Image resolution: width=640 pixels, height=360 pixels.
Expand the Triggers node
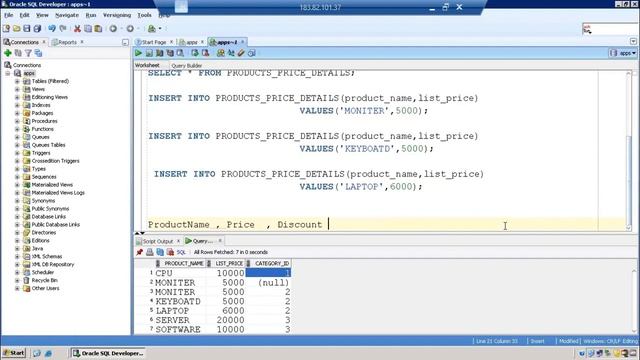click(17, 153)
